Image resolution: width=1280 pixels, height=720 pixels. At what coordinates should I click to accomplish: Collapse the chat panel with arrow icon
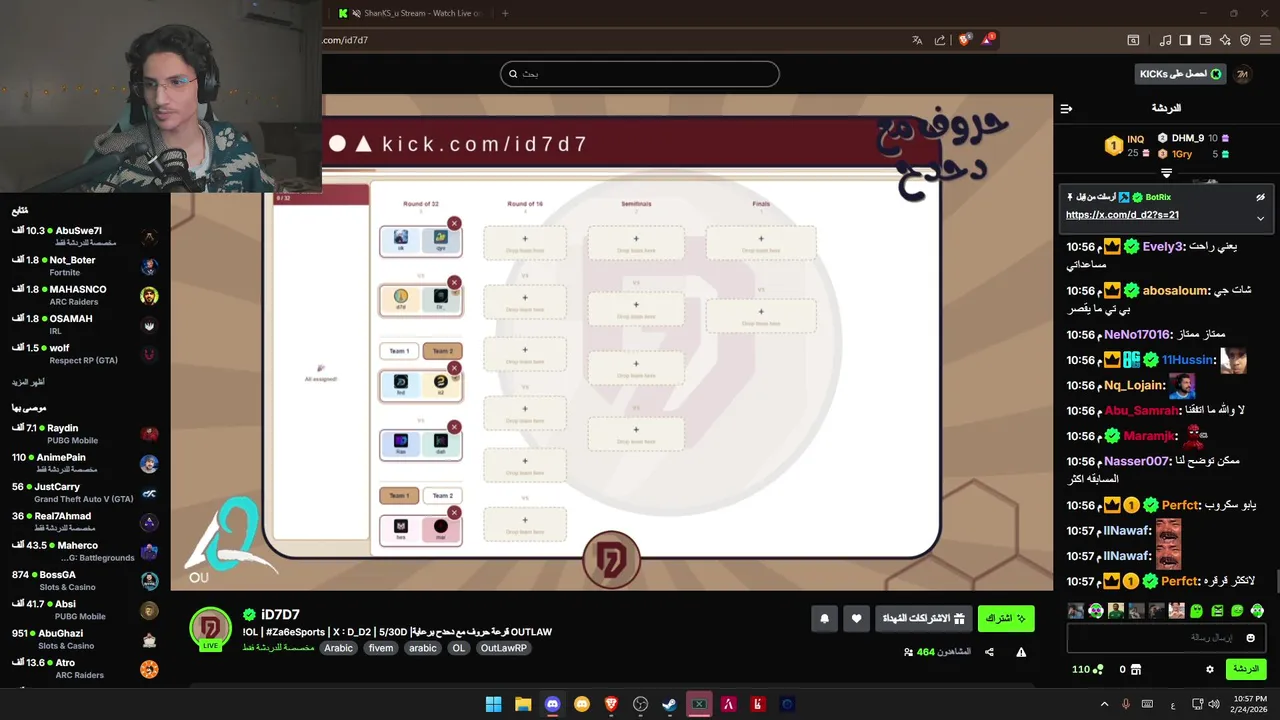click(1066, 108)
